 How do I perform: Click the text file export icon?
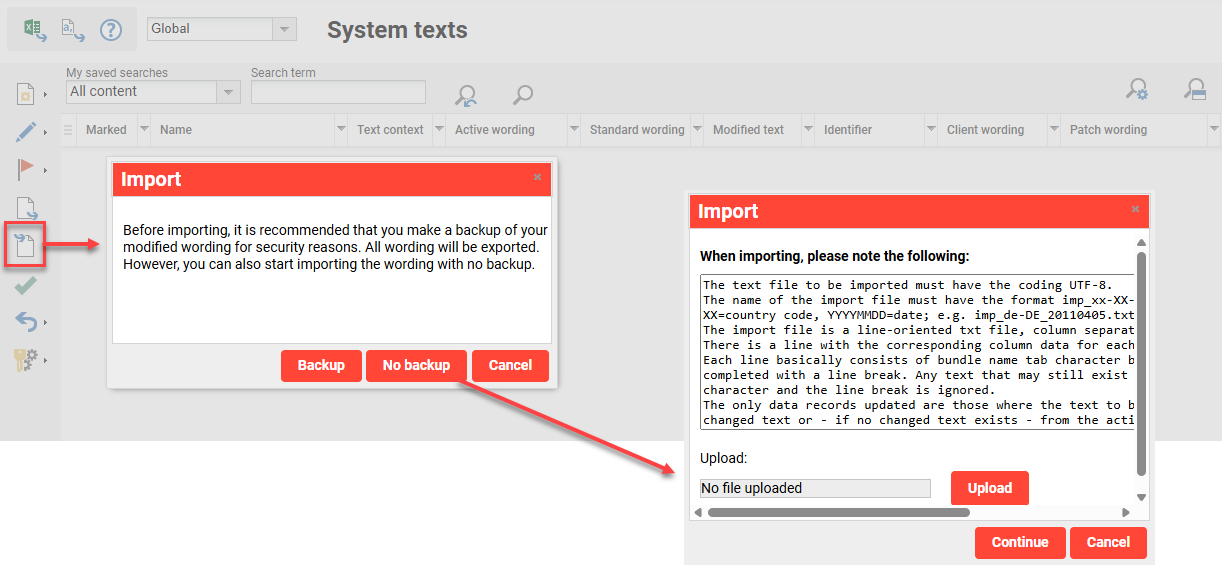pyautogui.click(x=73, y=29)
